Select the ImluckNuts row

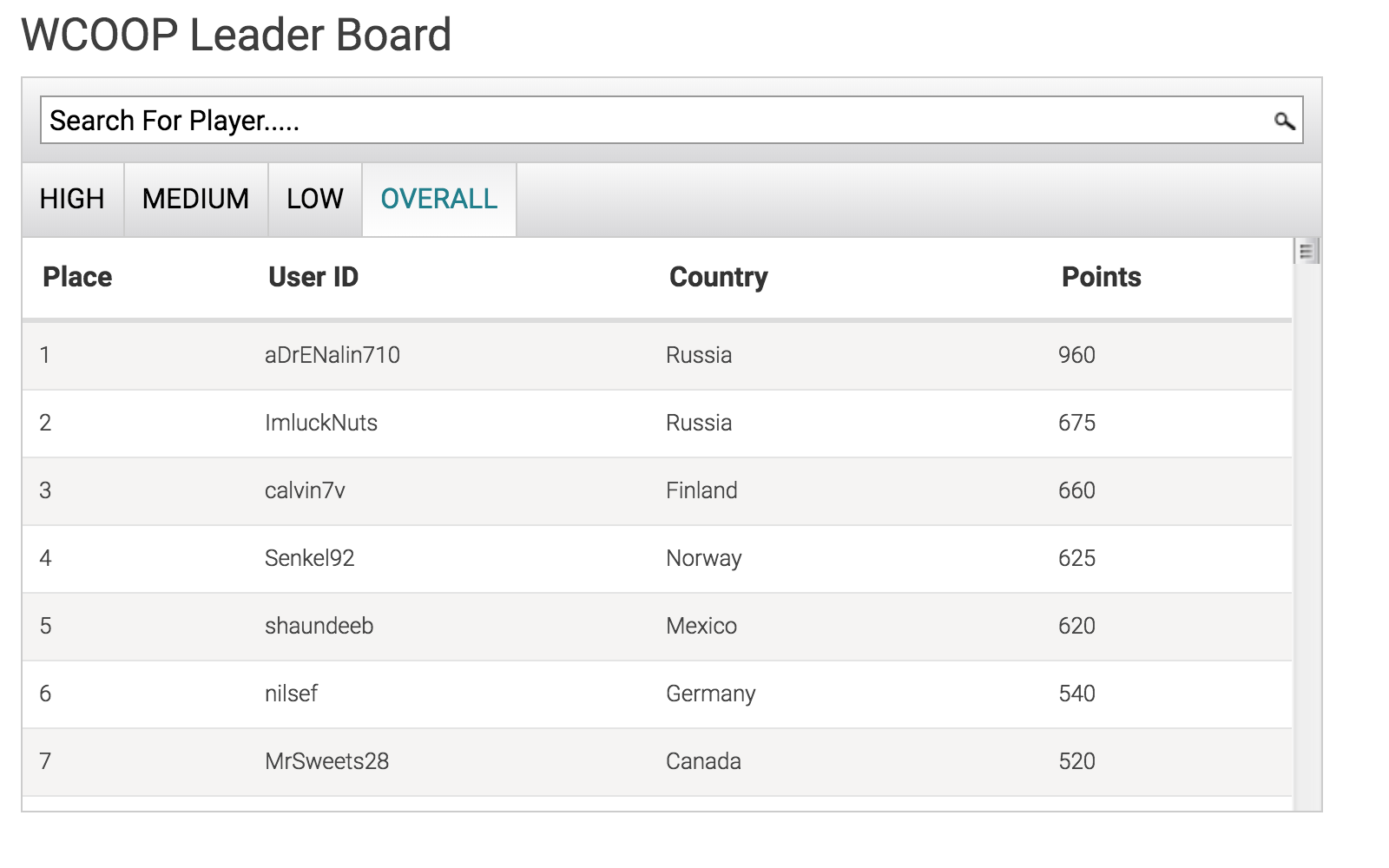point(657,423)
